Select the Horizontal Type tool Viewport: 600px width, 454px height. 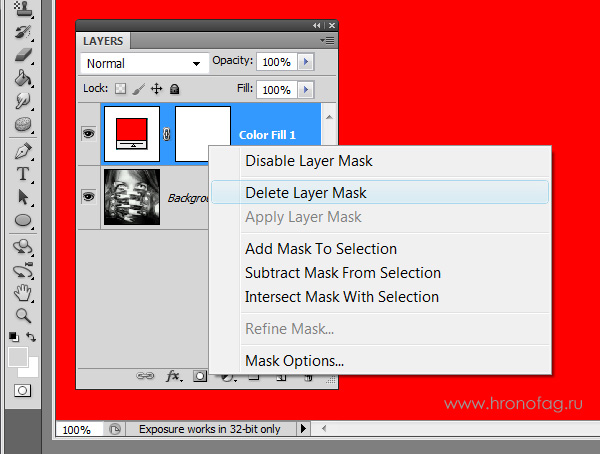[x=23, y=174]
